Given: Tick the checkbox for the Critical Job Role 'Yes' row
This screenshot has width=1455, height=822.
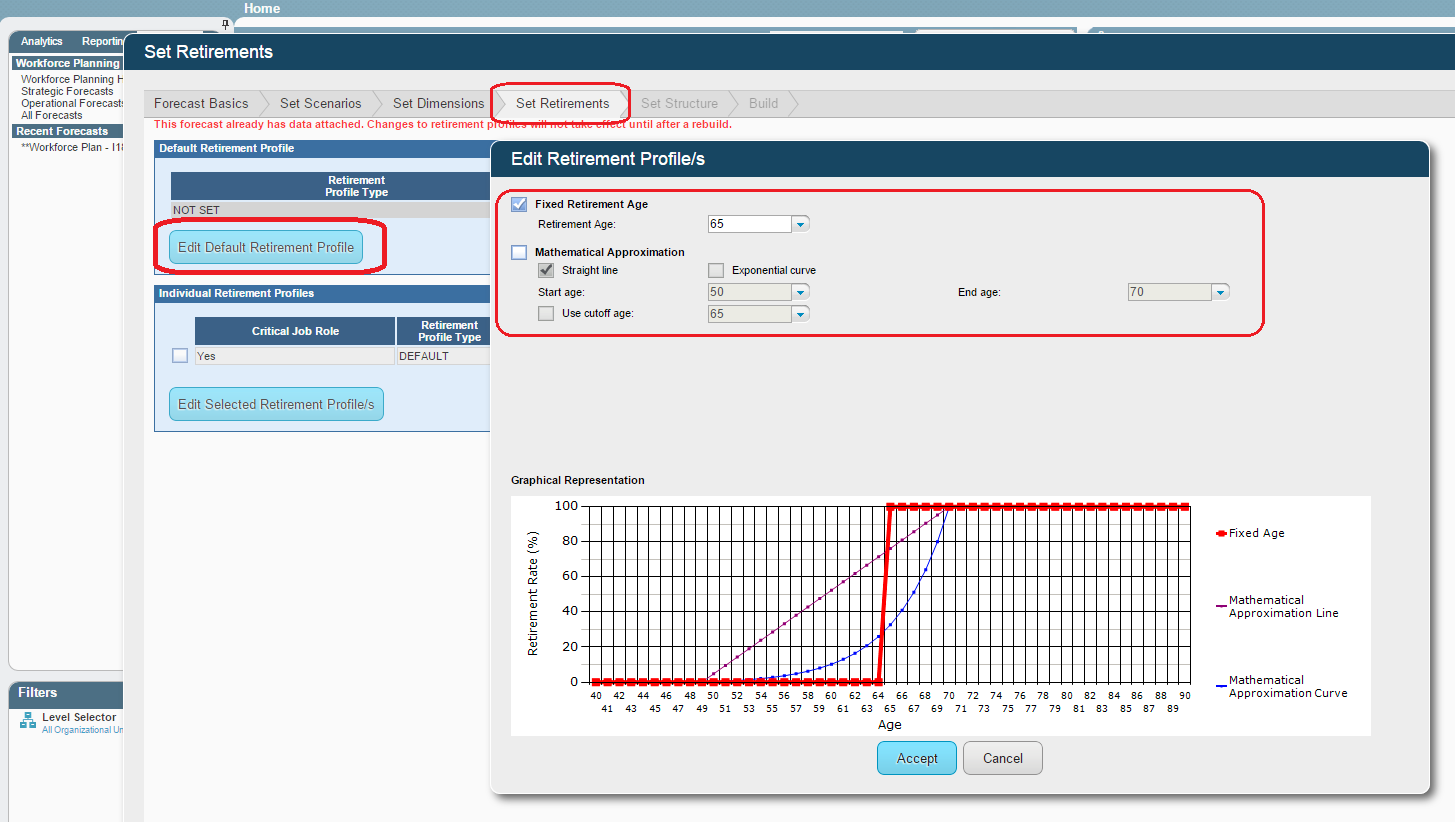Looking at the screenshot, I should tap(180, 355).
